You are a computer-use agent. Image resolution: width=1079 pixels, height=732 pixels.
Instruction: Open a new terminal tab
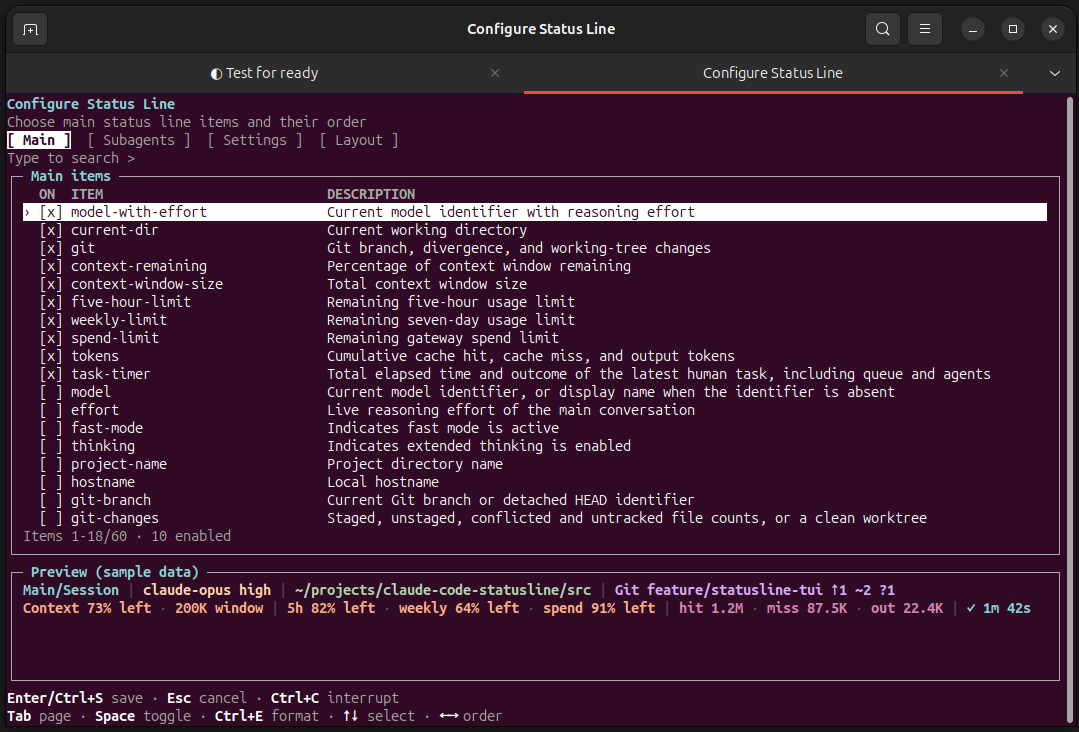pos(30,30)
